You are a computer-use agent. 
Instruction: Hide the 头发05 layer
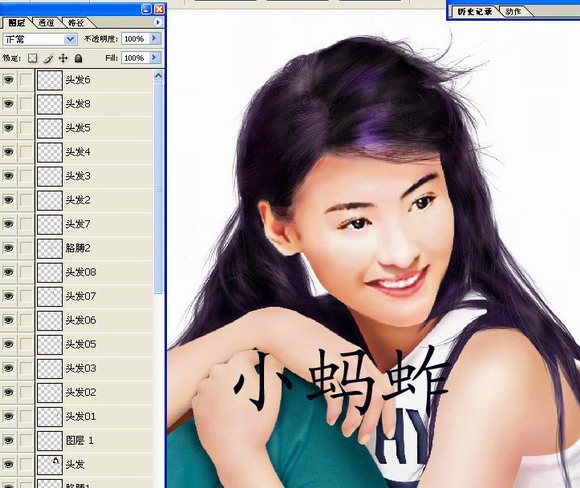(x=9, y=344)
